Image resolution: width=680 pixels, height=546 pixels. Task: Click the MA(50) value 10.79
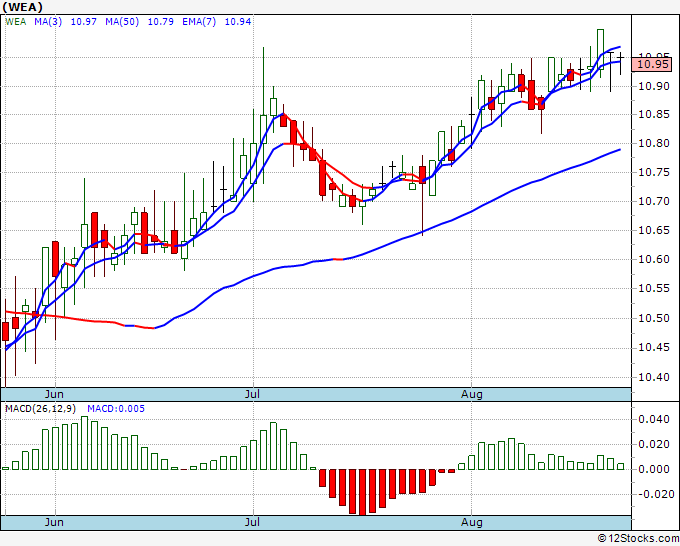(x=161, y=22)
